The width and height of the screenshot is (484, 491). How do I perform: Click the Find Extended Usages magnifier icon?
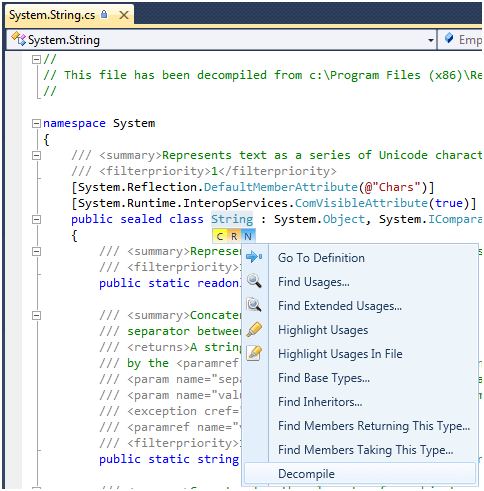[254, 305]
